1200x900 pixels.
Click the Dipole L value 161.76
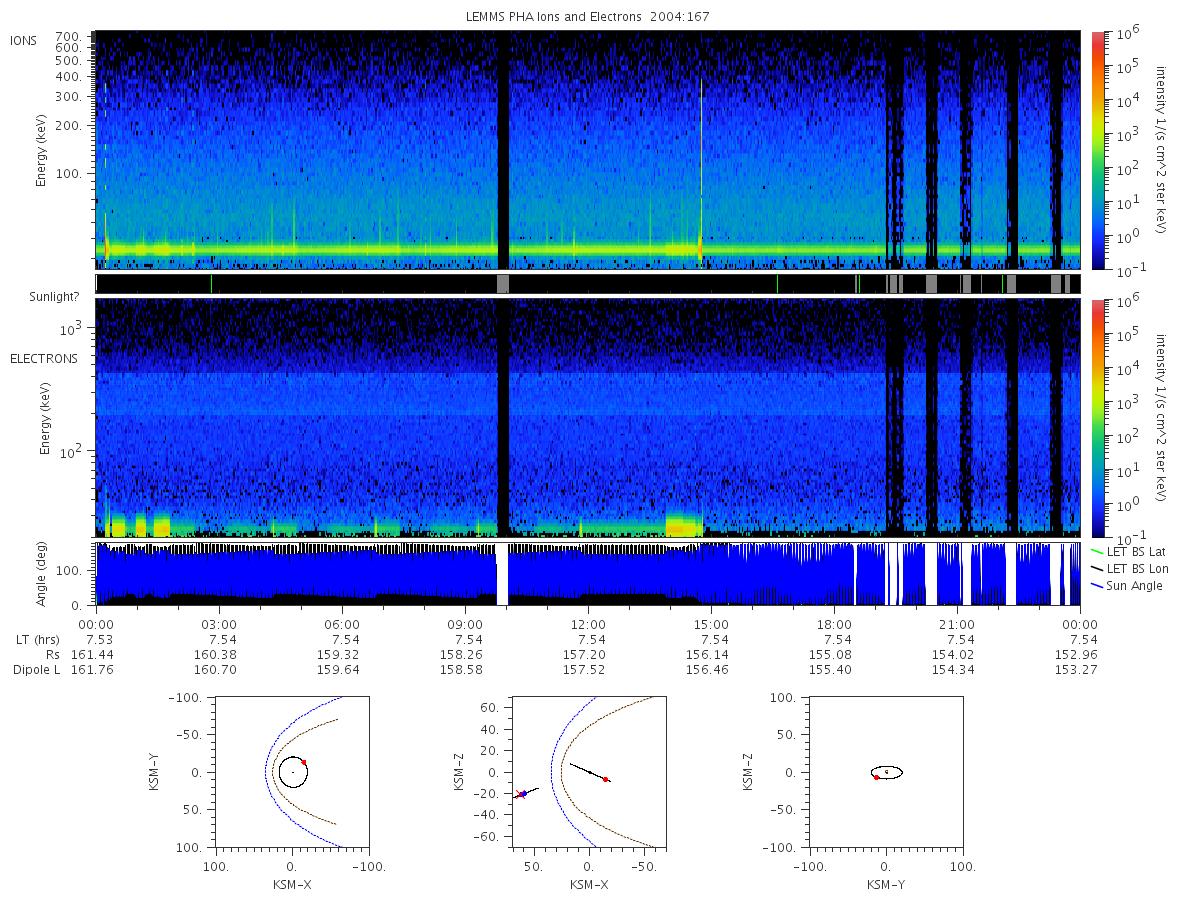point(92,669)
